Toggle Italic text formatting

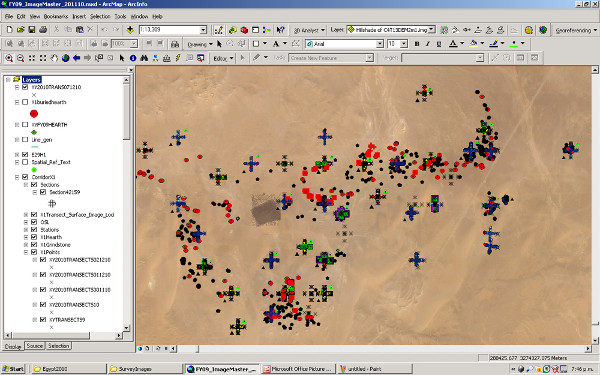pyautogui.click(x=428, y=44)
